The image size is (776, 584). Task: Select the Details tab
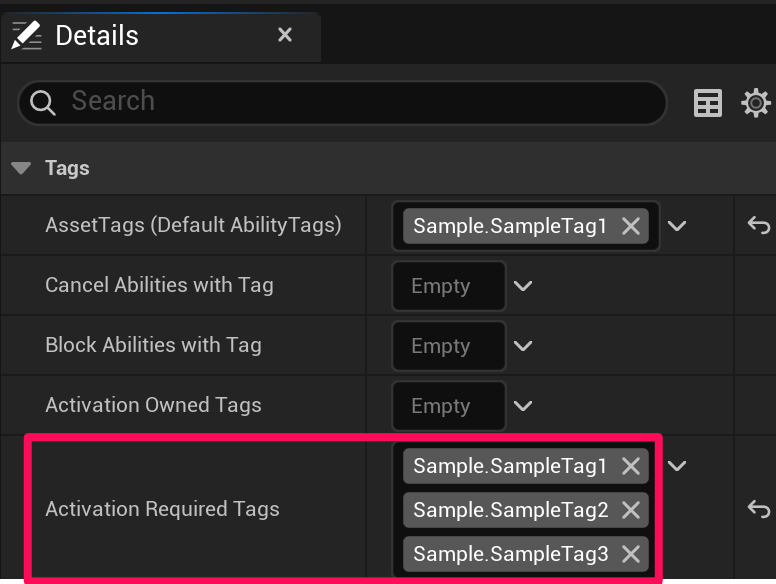[x=97, y=36]
